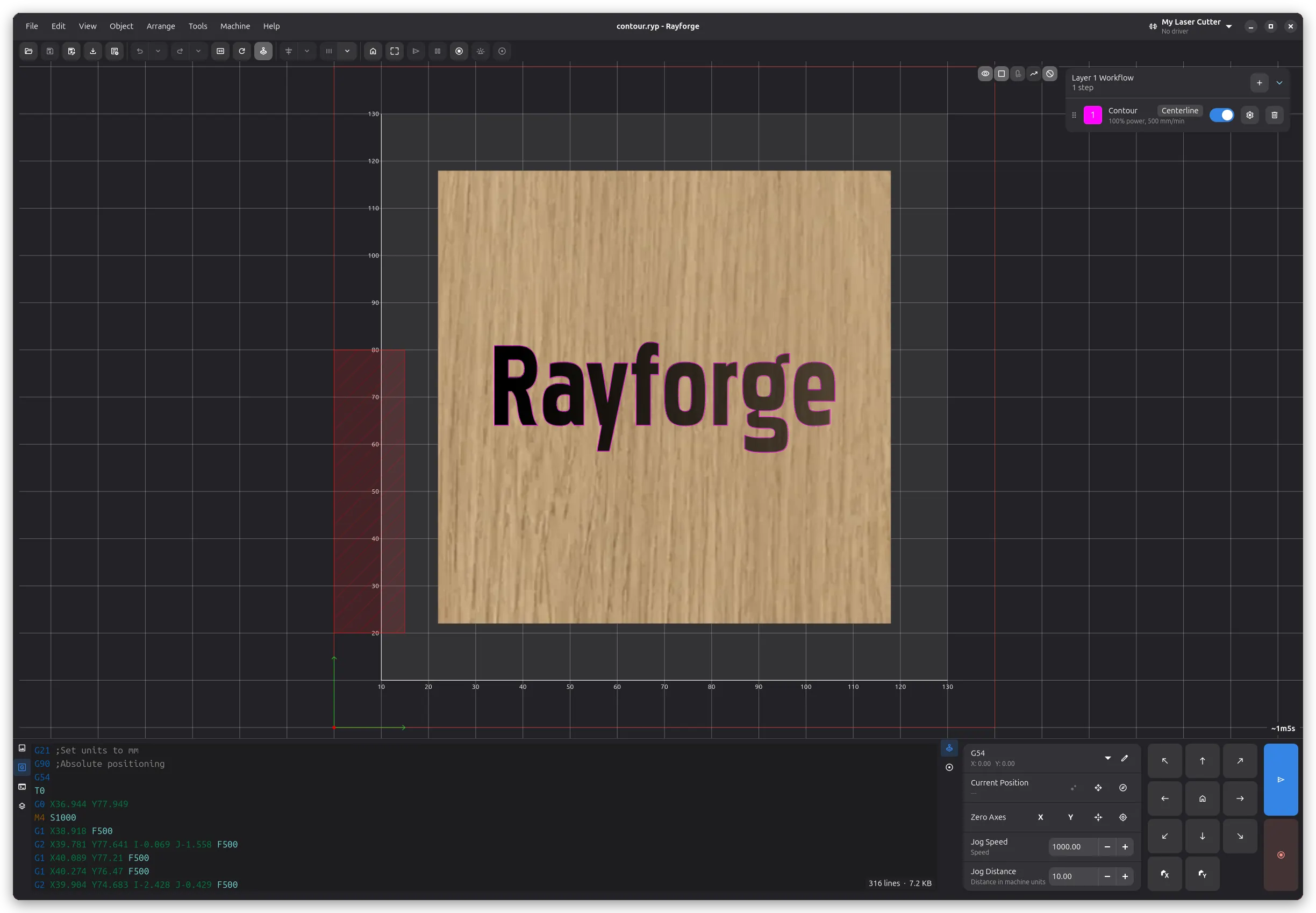This screenshot has width=1316, height=913.
Task: Click the send job play icon in toolbar
Action: point(416,51)
